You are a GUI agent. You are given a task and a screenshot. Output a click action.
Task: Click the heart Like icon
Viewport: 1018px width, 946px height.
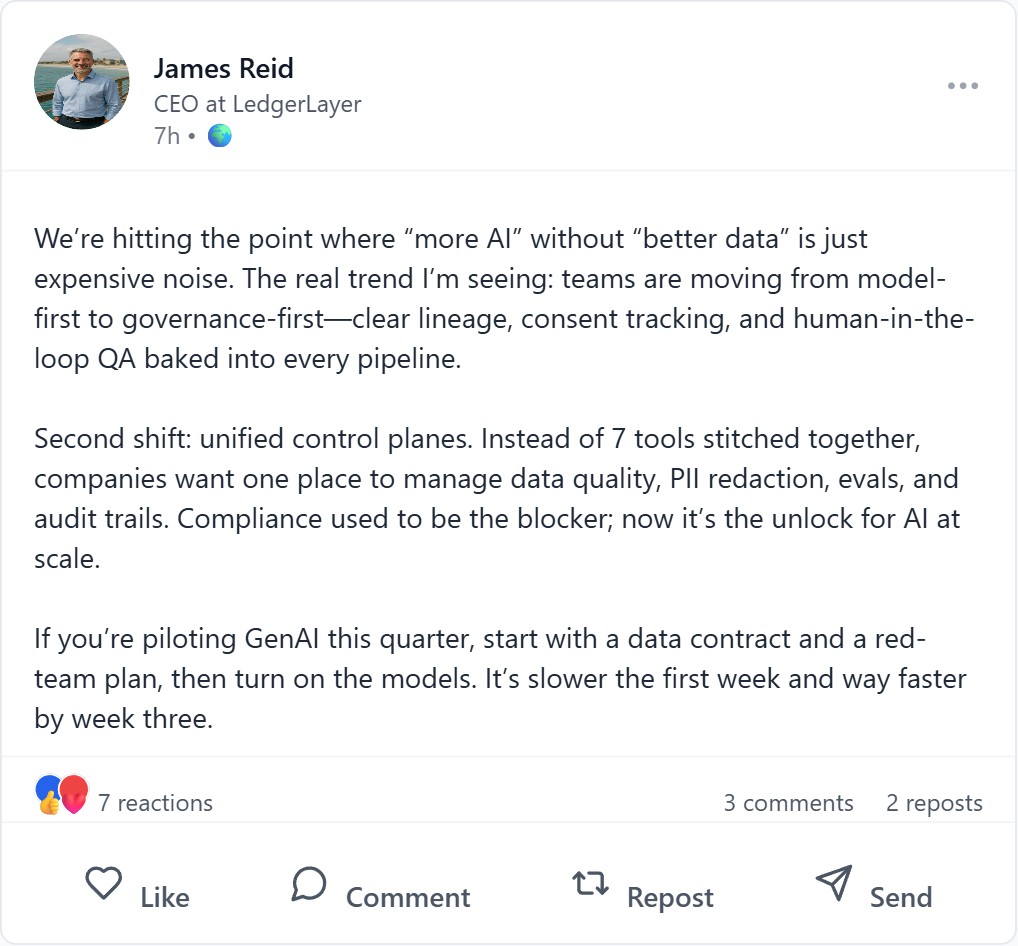coord(103,884)
